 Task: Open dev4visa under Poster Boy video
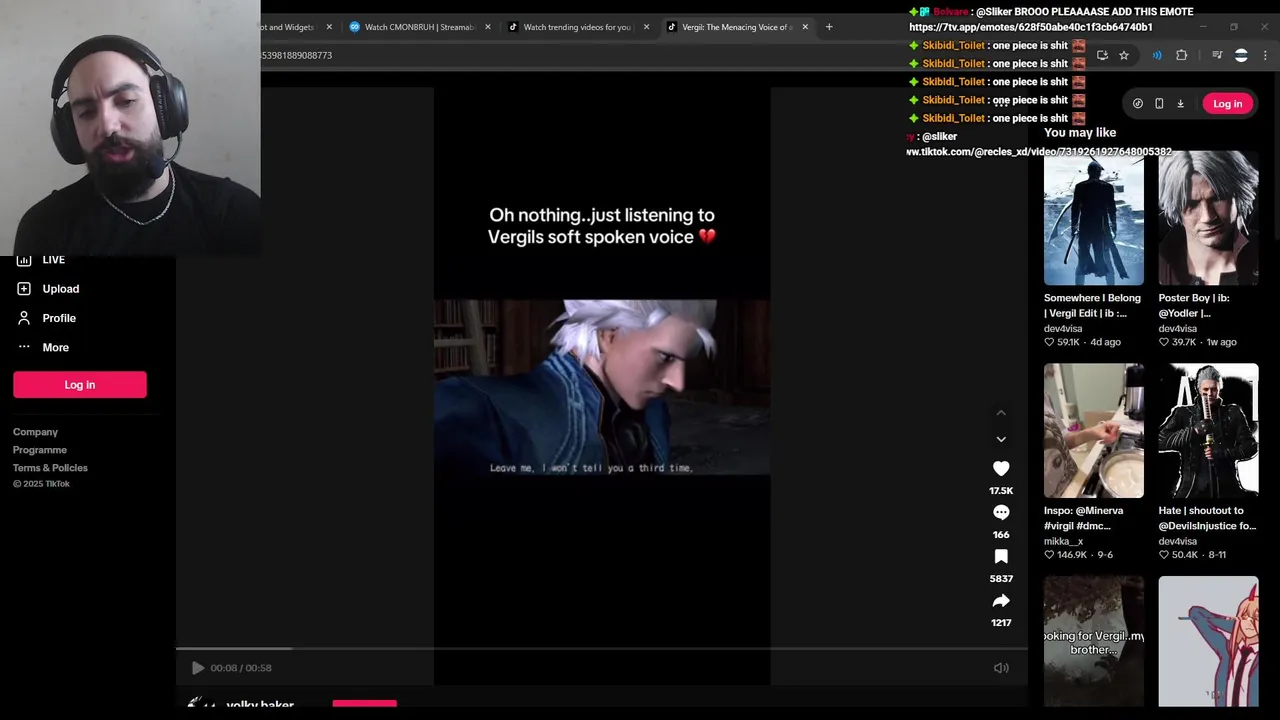(x=1177, y=328)
